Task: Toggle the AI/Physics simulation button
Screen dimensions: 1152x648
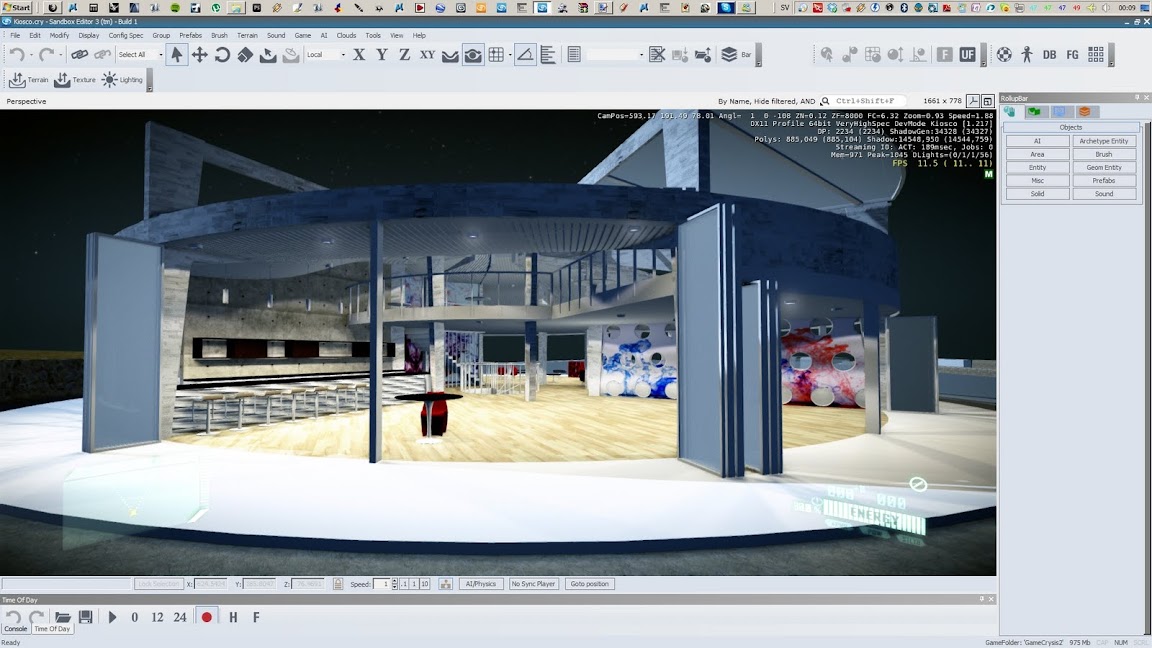Action: tap(481, 584)
